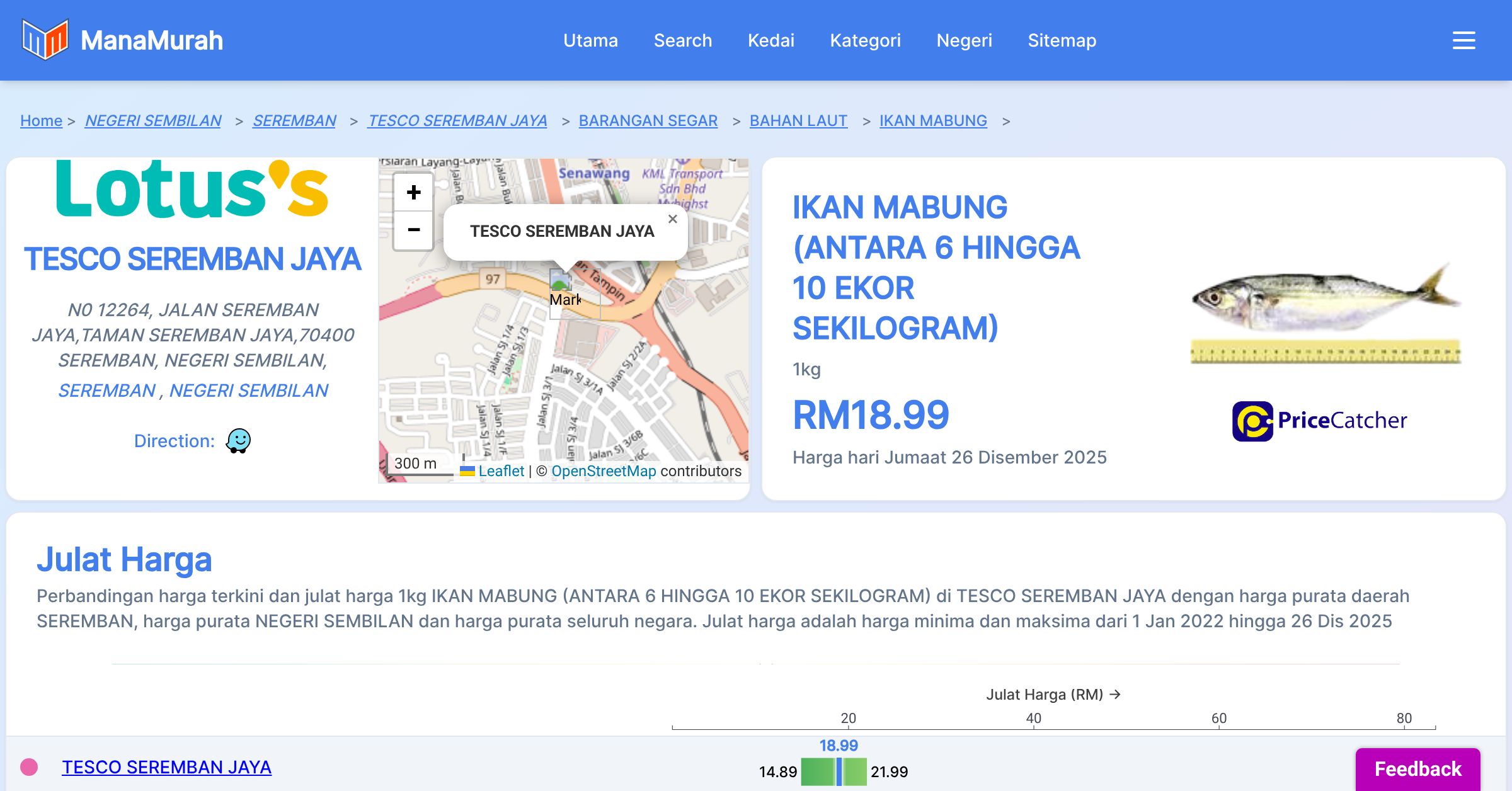Click the green price range bar

[818, 772]
